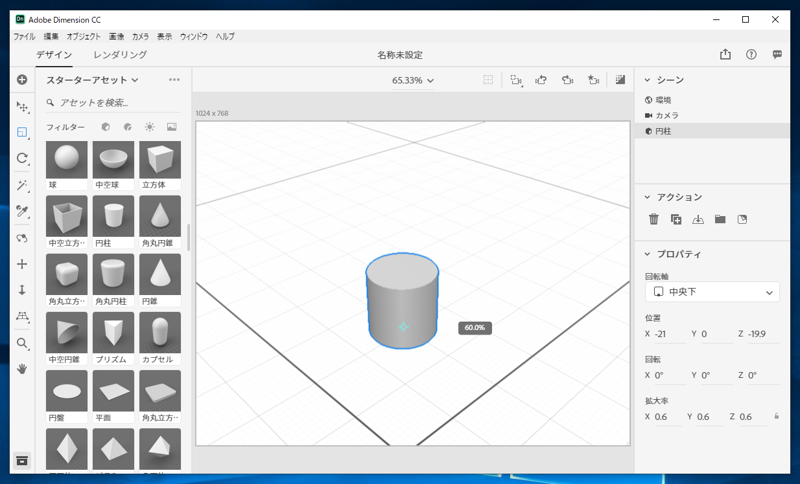Click the move to ground icon
Viewport: 800px width, 484px height.
(698, 219)
